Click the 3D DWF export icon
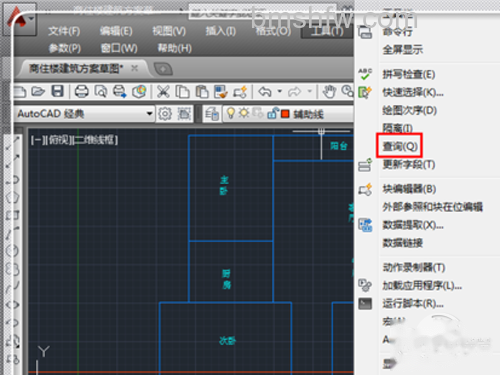This screenshot has height=375, width=500. coord(139,91)
